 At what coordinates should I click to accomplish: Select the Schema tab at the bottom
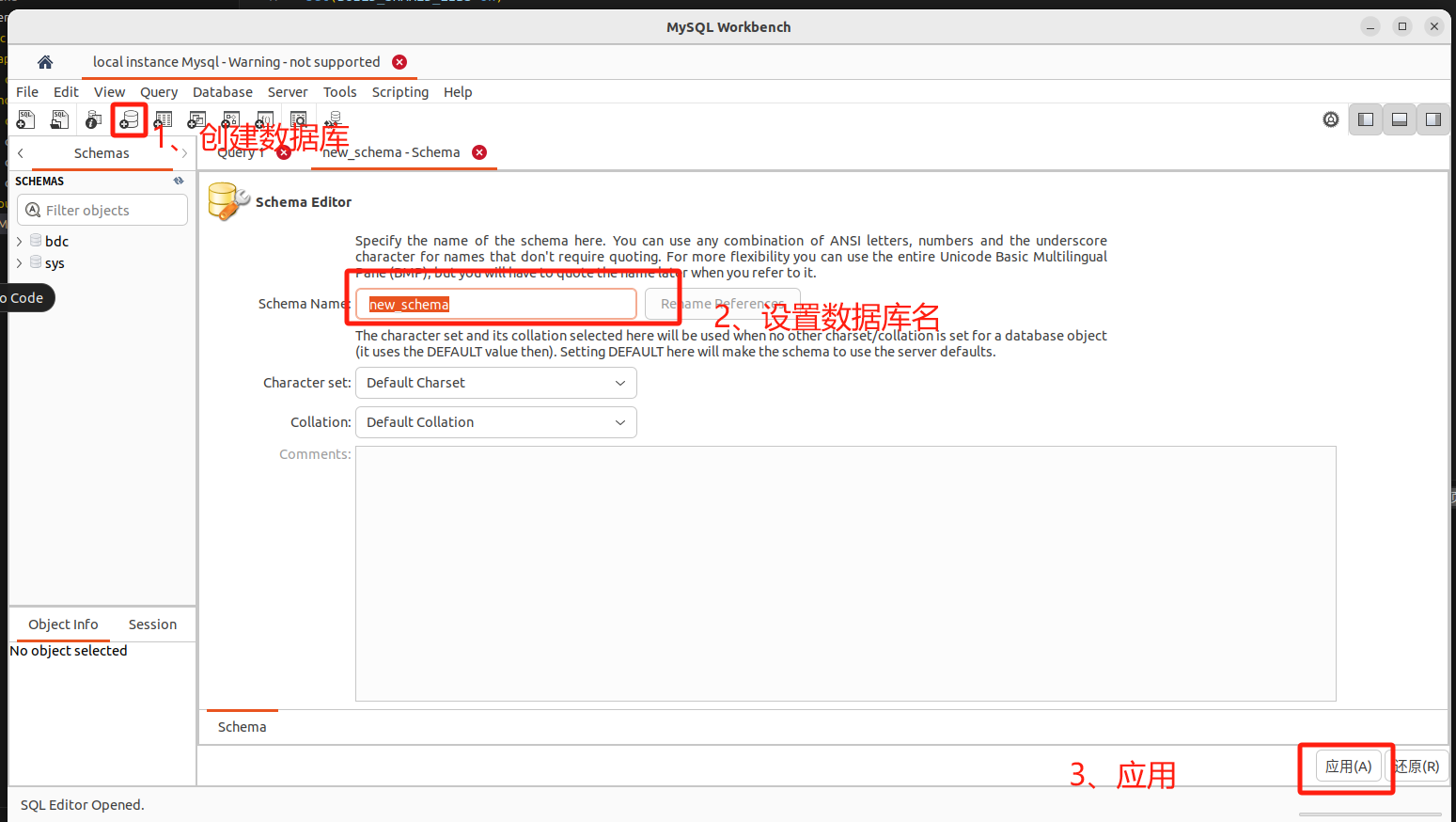[x=243, y=727]
